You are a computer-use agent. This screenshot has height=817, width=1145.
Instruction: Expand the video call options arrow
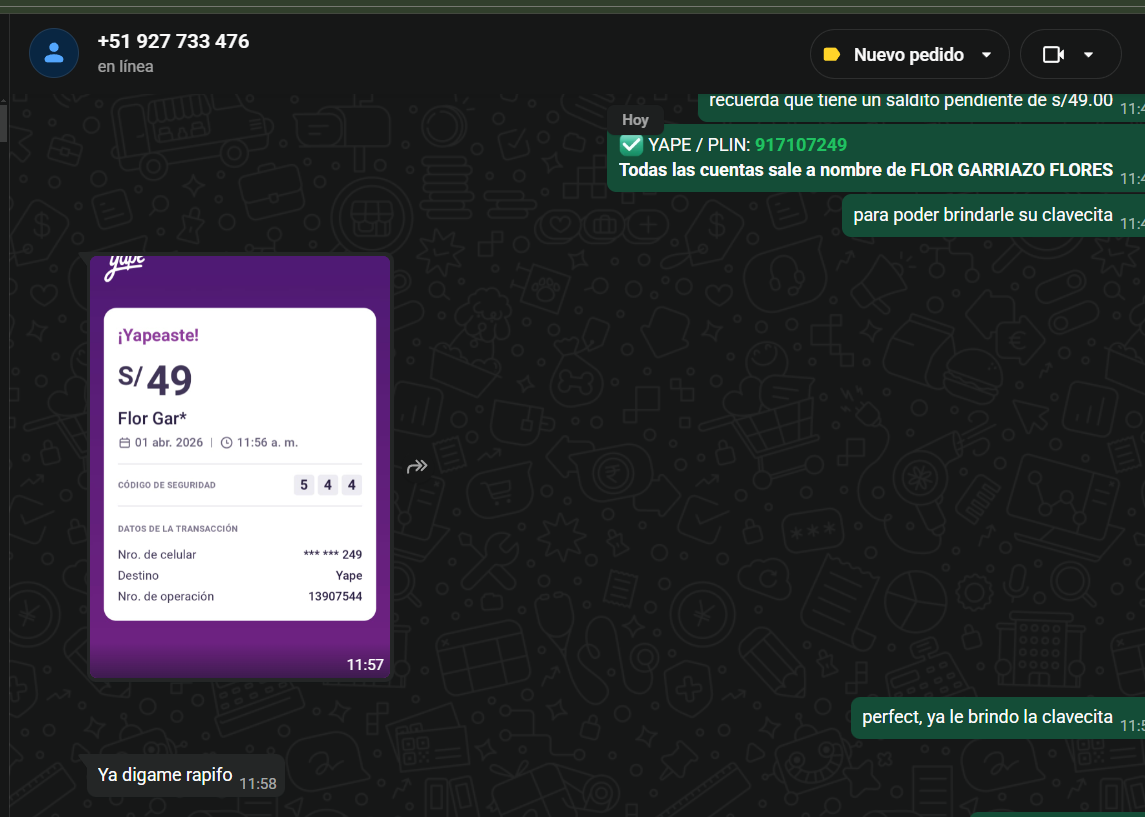coord(1089,55)
